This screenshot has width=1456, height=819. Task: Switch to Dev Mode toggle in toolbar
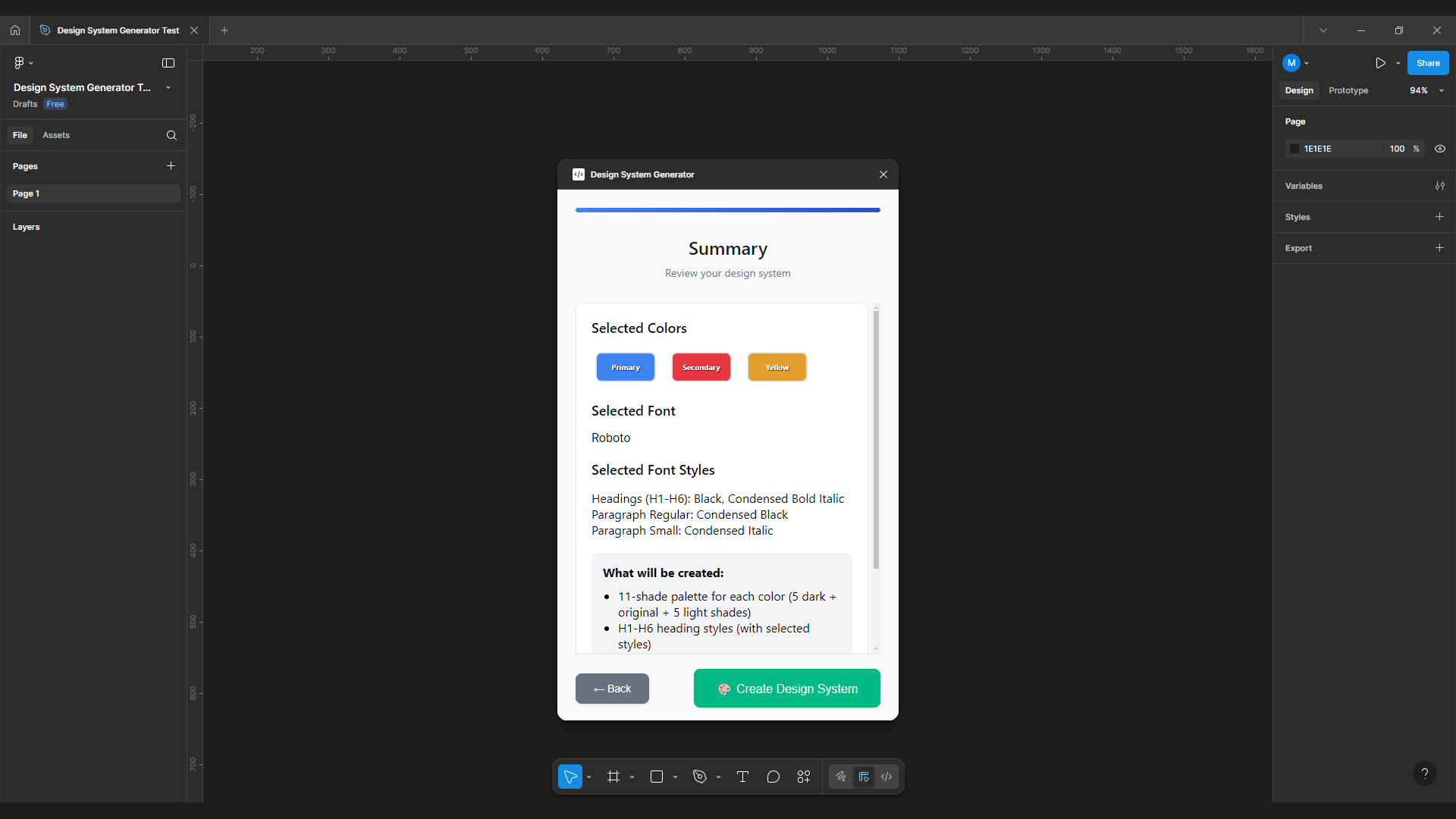pos(886,777)
